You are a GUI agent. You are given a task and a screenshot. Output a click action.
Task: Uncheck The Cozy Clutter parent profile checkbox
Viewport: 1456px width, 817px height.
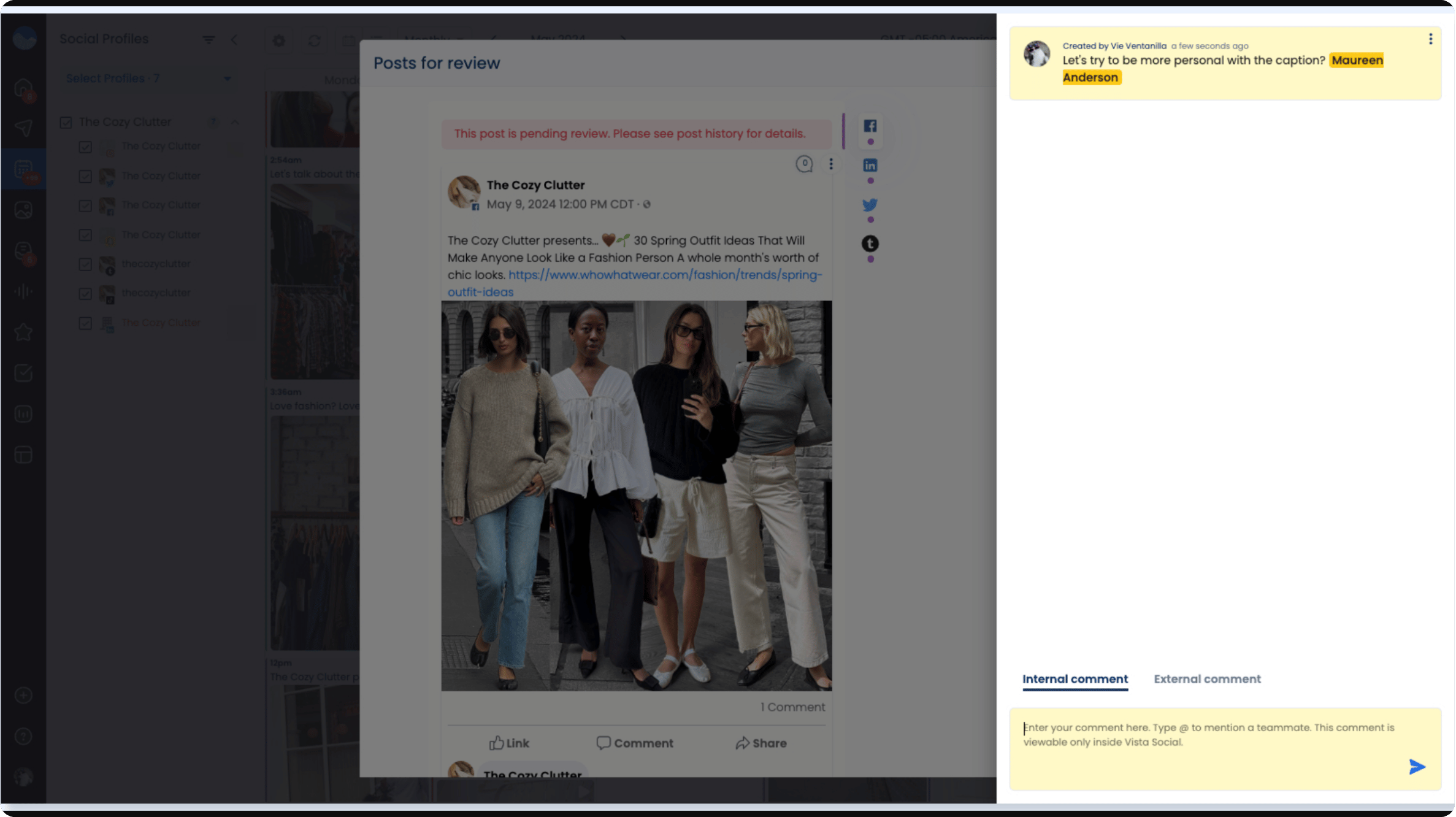[x=66, y=121]
